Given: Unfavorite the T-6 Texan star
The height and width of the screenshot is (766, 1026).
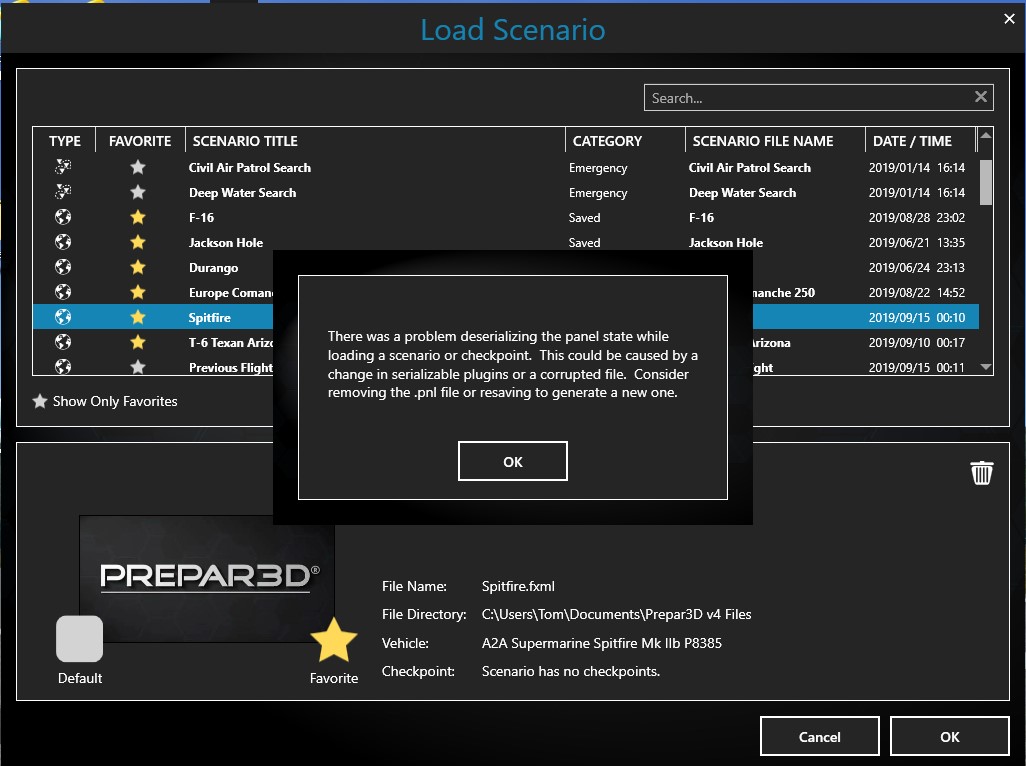Looking at the screenshot, I should tap(137, 342).
